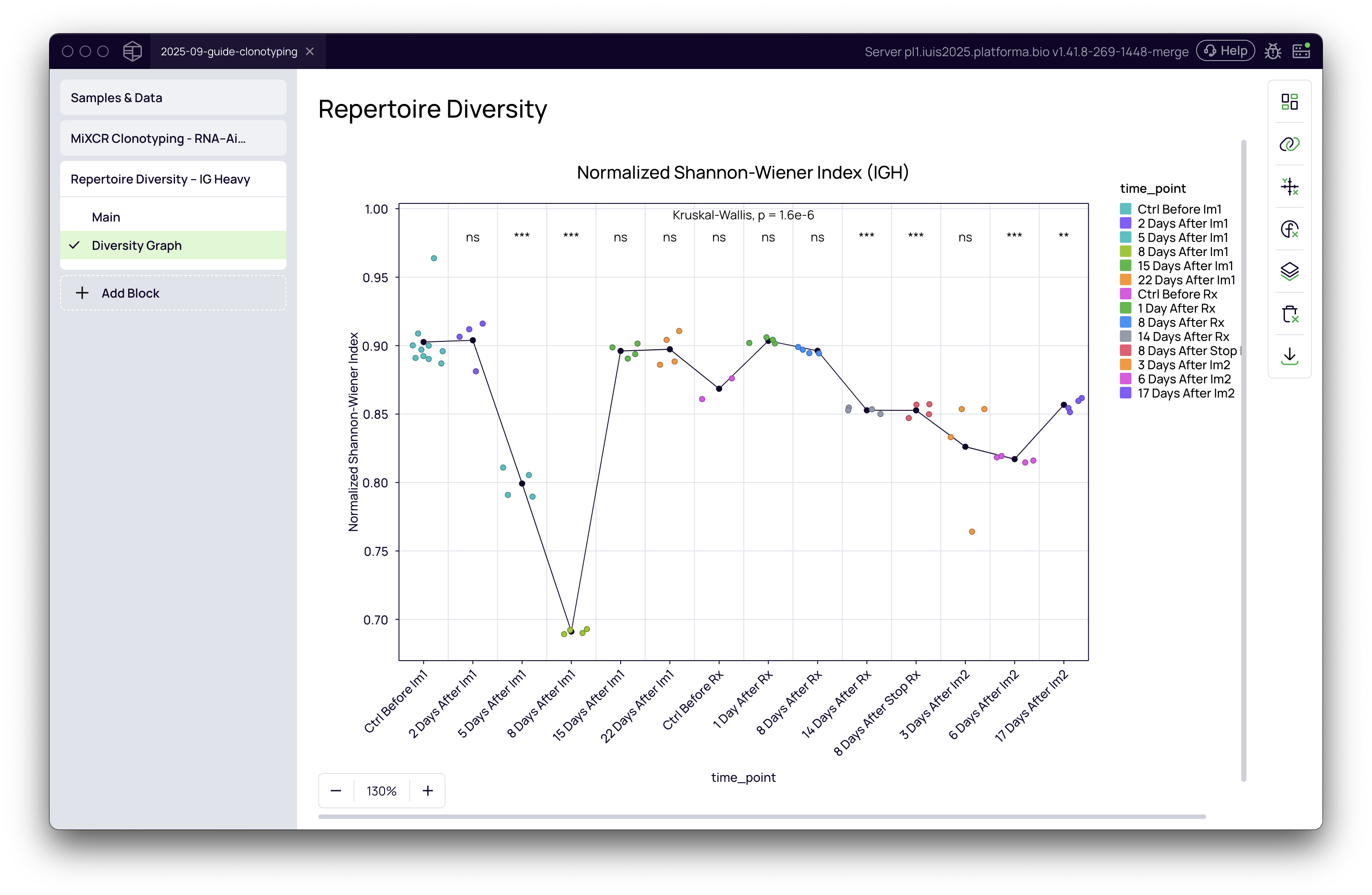Click the horizontal scrollbar below the chart
The width and height of the screenshot is (1372, 895).
point(761,817)
